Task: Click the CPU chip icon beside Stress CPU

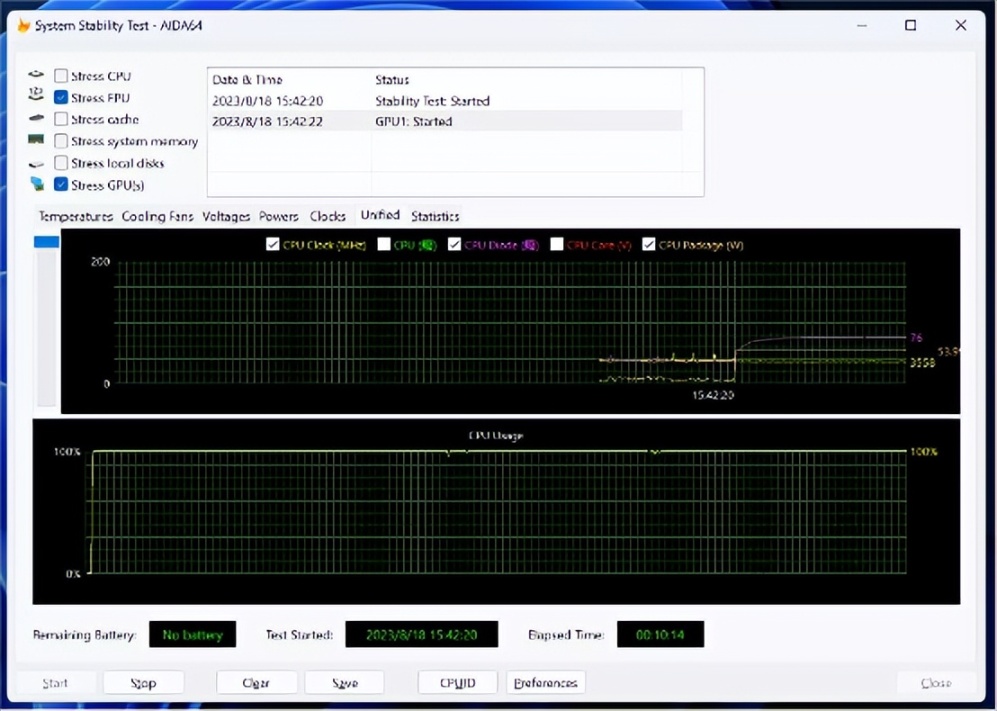Action: coord(37,76)
